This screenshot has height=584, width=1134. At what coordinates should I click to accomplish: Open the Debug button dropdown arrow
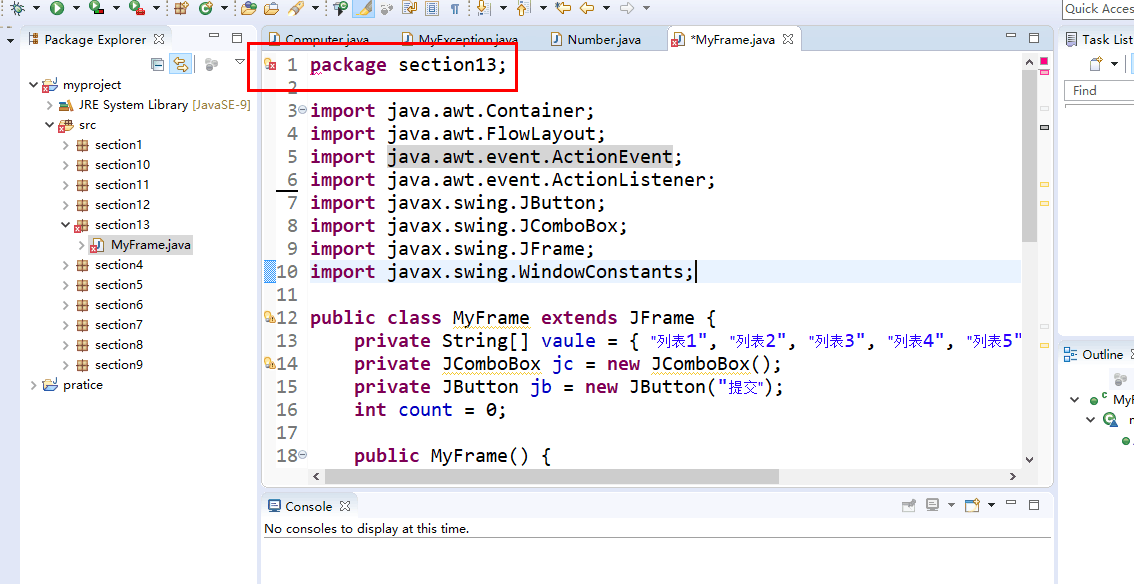click(35, 8)
